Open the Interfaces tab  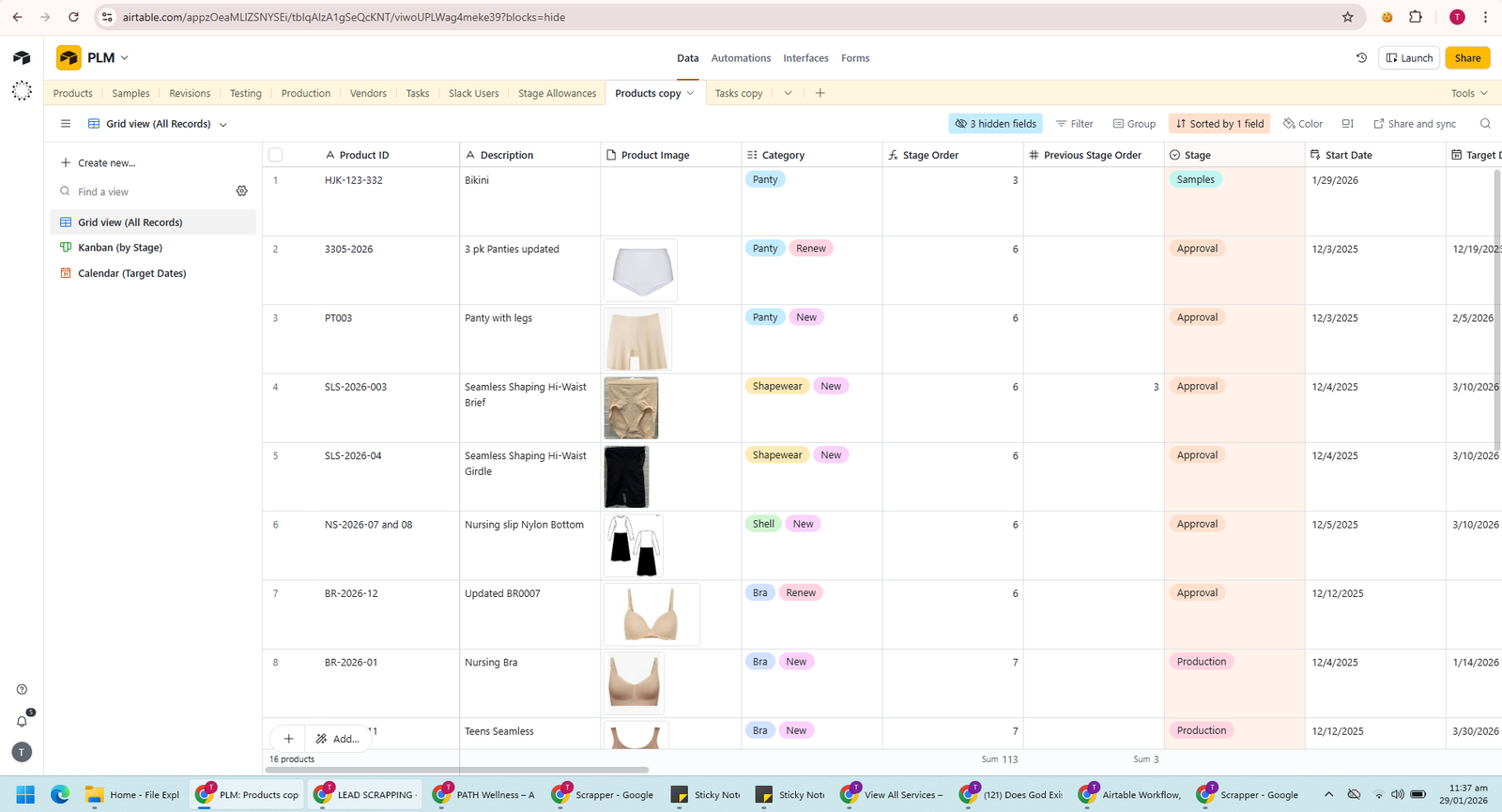805,58
